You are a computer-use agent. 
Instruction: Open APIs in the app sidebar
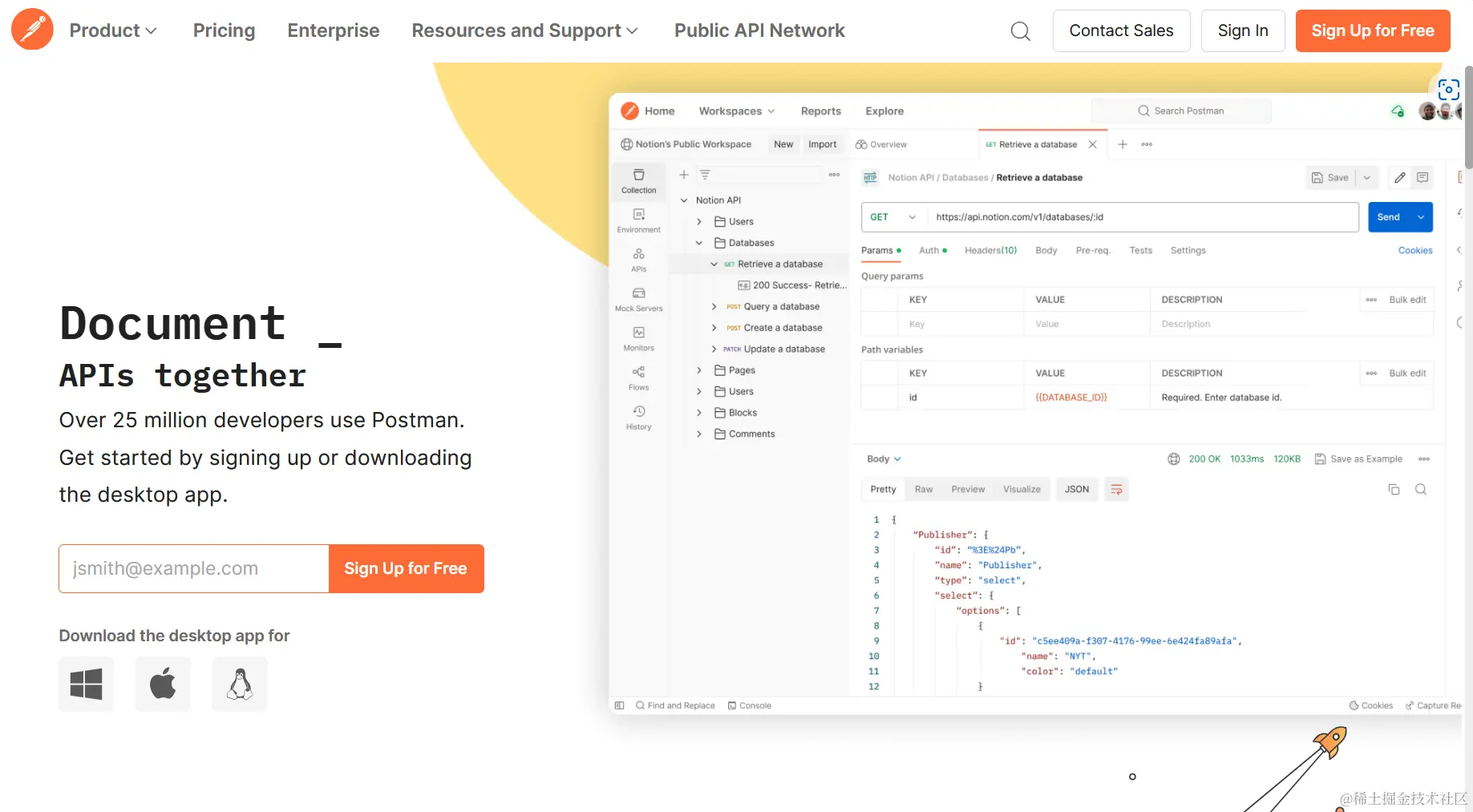pos(638,260)
